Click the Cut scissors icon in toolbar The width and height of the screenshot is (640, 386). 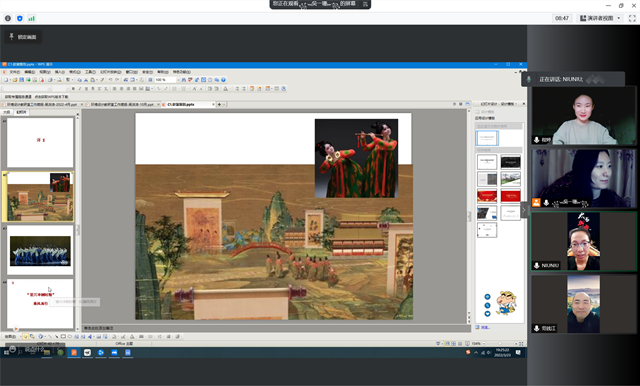[x=86, y=80]
